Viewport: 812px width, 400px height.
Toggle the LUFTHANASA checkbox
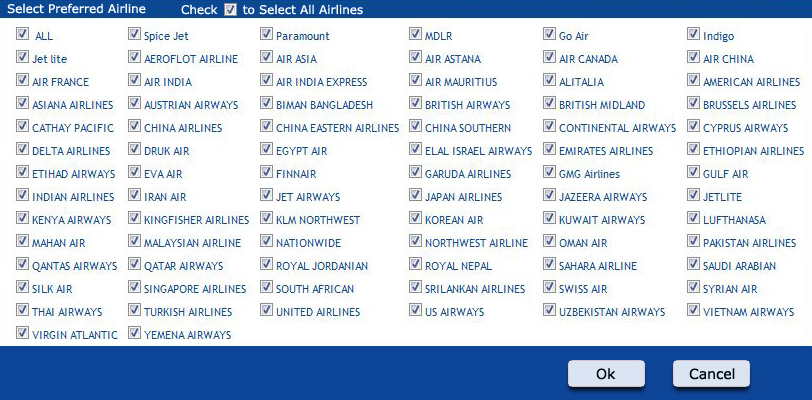pyautogui.click(x=693, y=219)
